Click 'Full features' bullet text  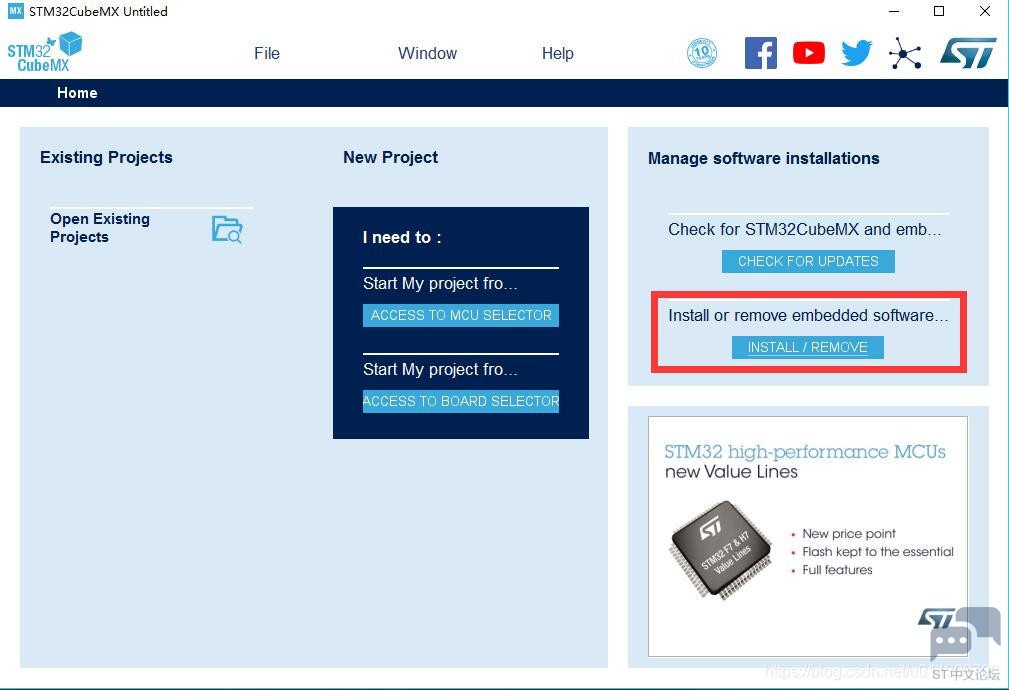click(x=837, y=570)
